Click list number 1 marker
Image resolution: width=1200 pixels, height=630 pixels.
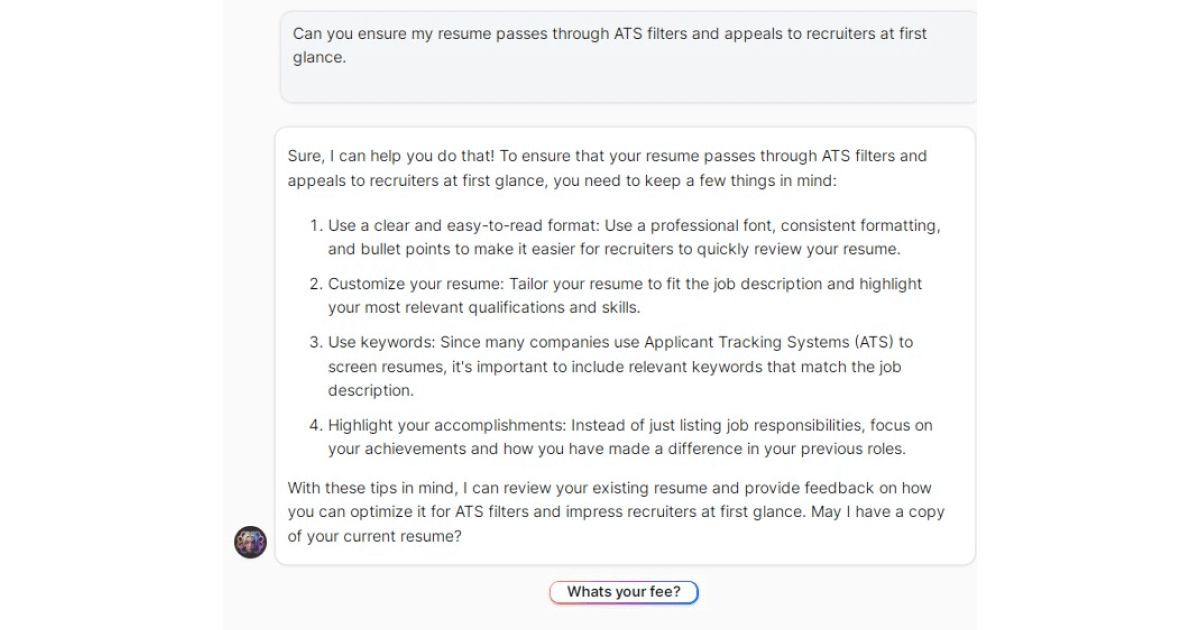pyautogui.click(x=316, y=226)
